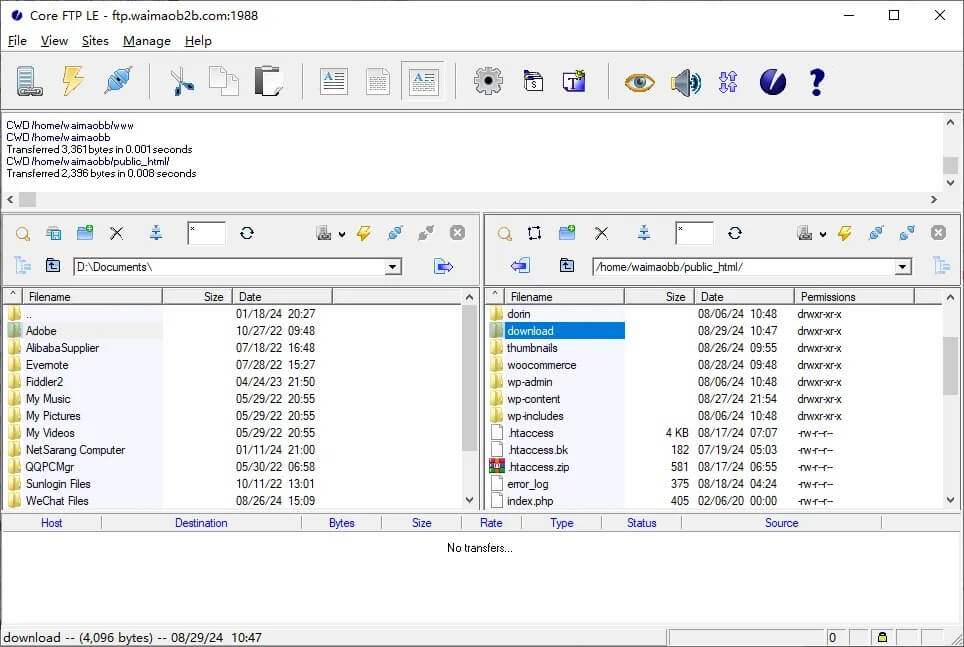Open the File menu

click(17, 41)
